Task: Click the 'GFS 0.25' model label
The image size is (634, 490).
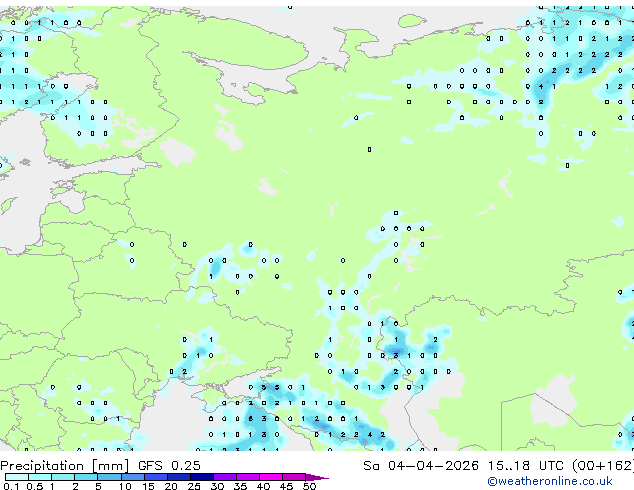Action: [x=169, y=466]
